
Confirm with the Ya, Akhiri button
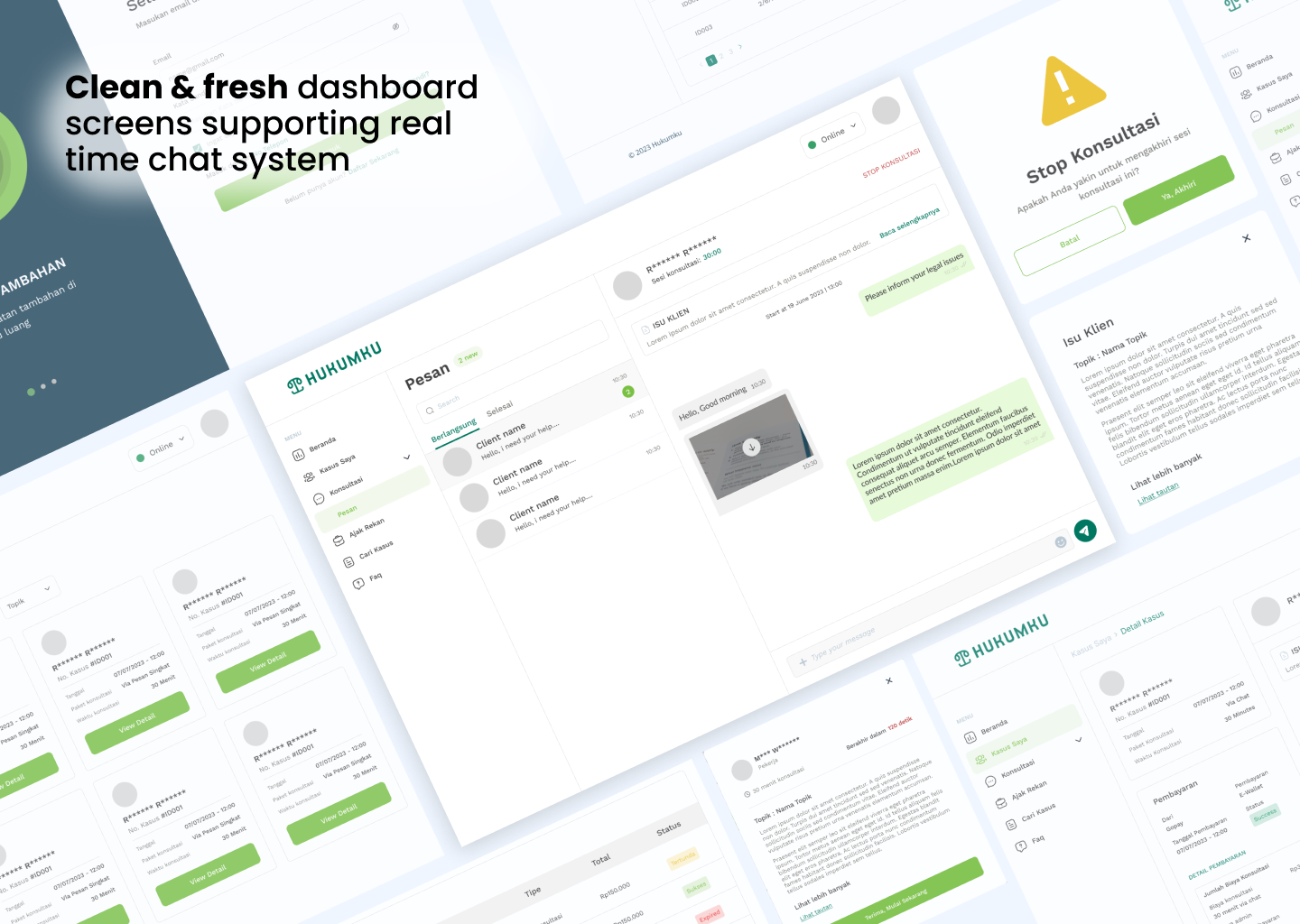pos(1178,189)
